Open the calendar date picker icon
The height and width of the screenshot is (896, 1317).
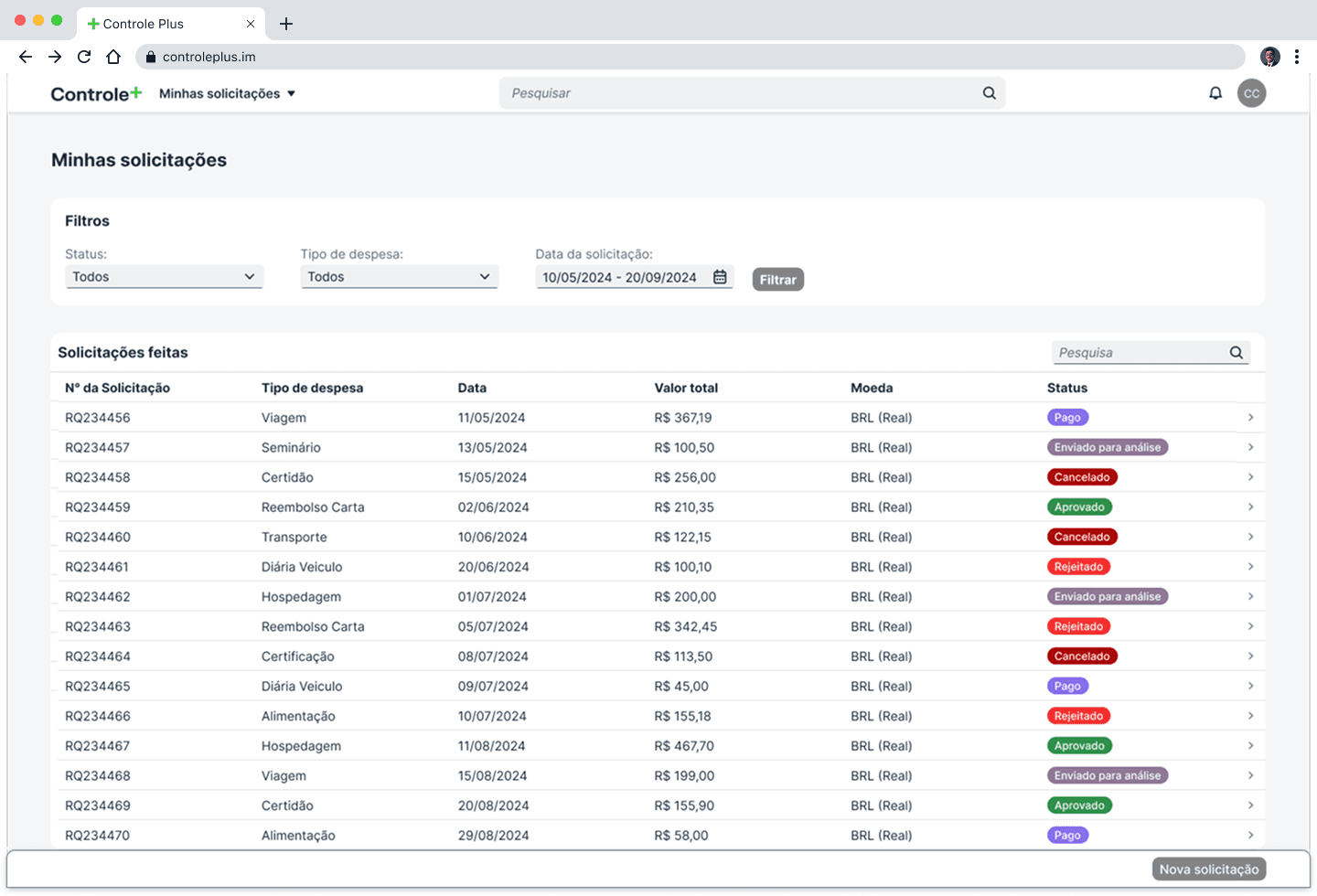tap(720, 277)
